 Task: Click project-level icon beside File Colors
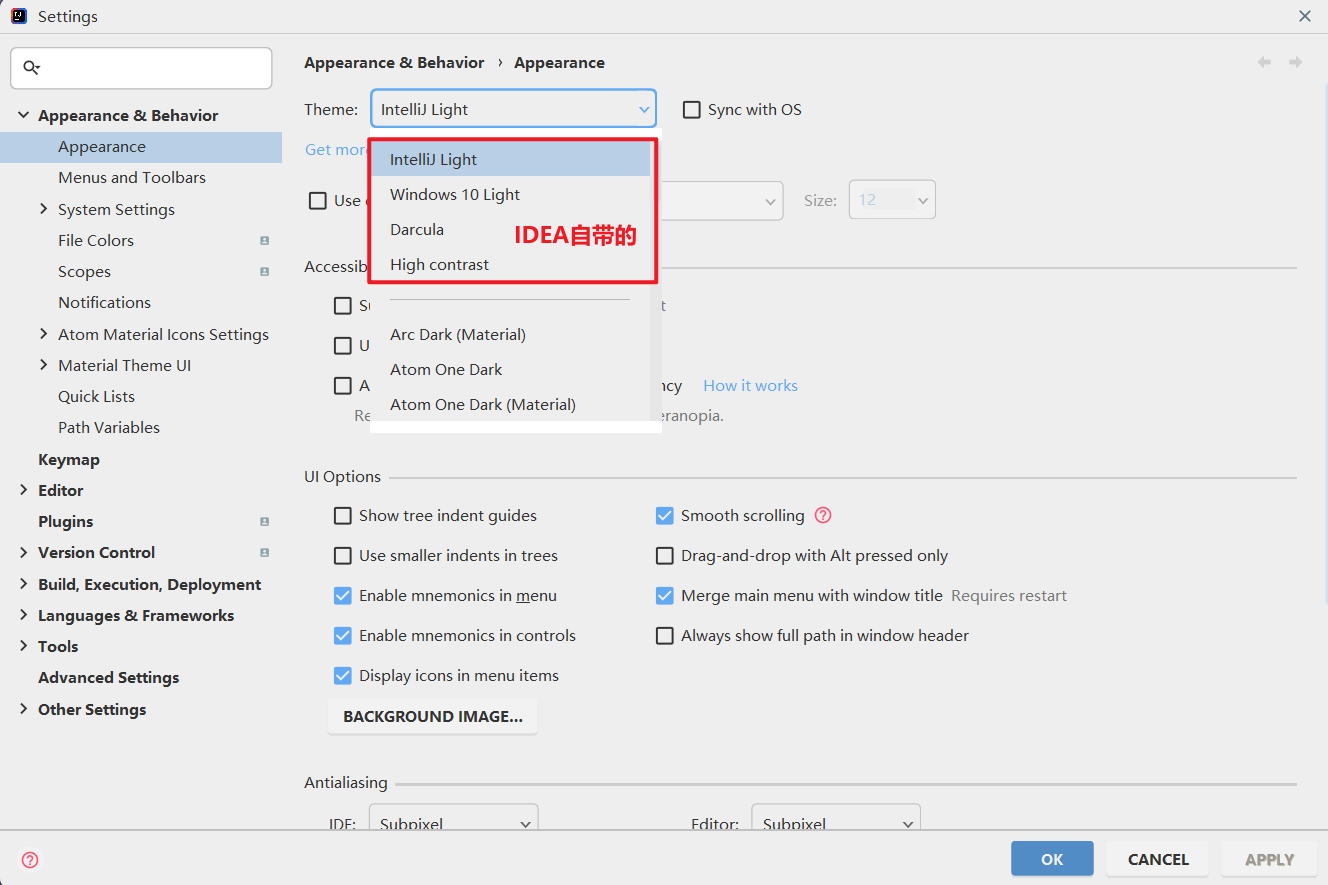[x=264, y=241]
